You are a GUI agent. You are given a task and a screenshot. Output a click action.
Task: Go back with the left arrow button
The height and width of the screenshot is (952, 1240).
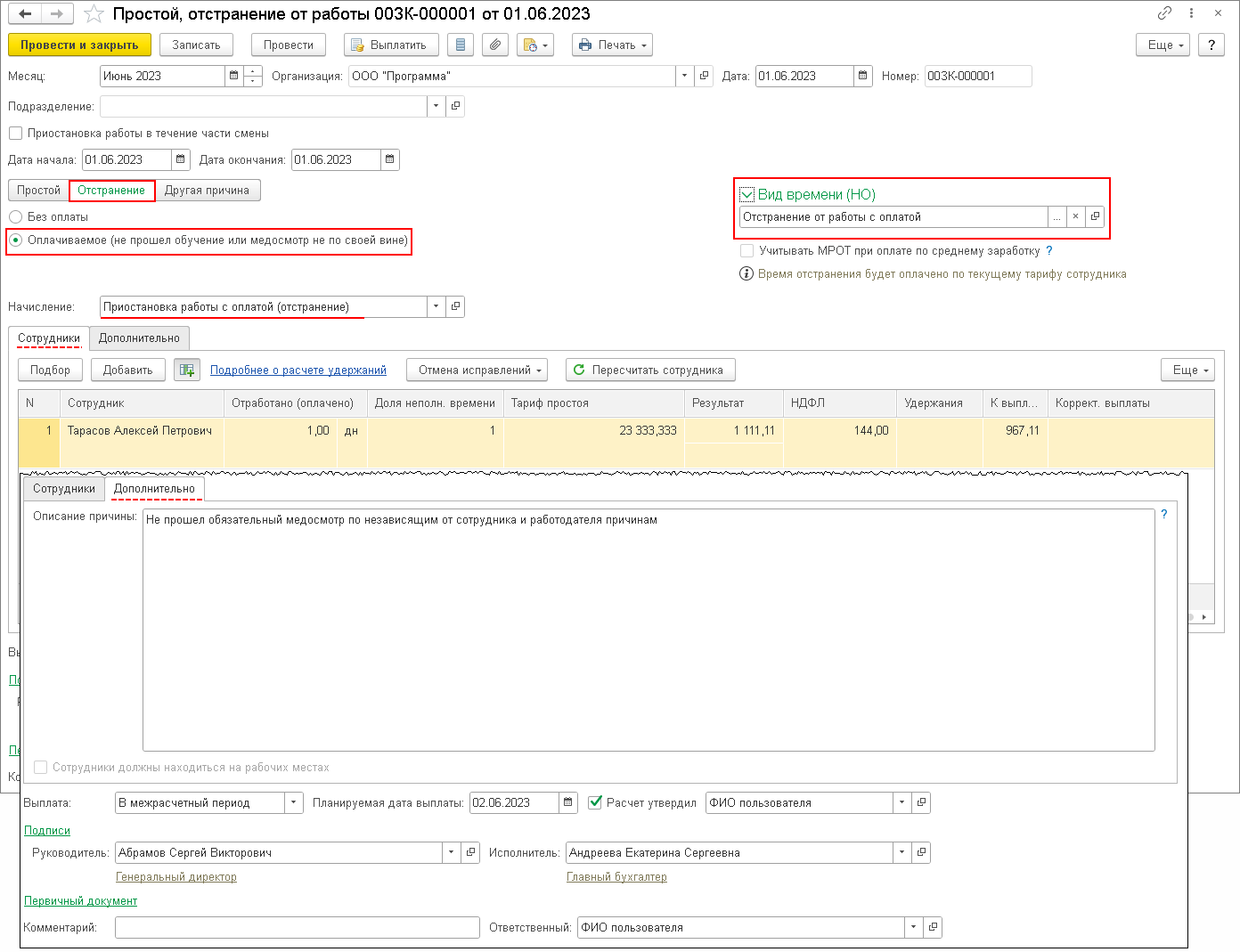[x=25, y=13]
